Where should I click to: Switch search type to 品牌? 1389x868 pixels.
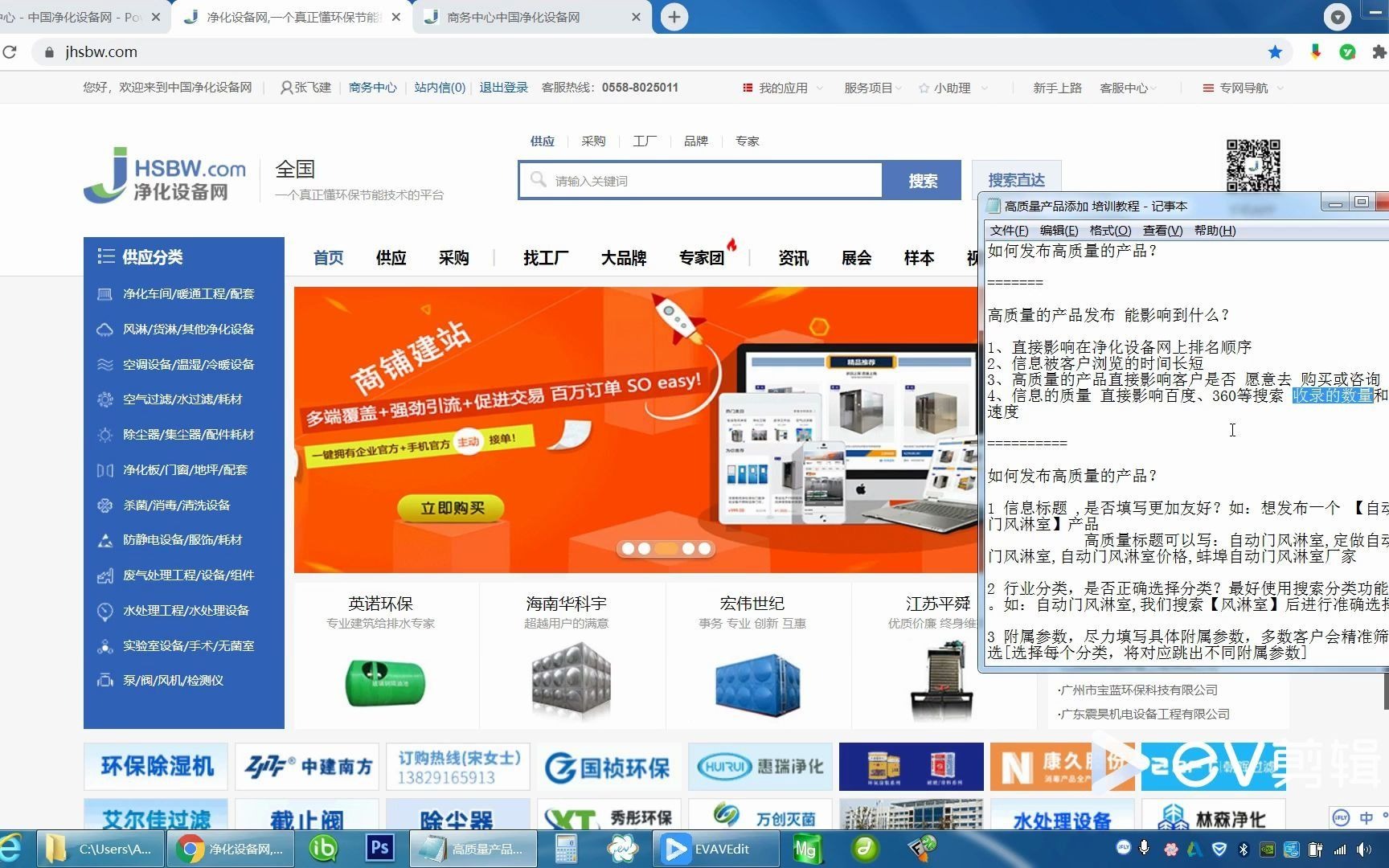696,141
